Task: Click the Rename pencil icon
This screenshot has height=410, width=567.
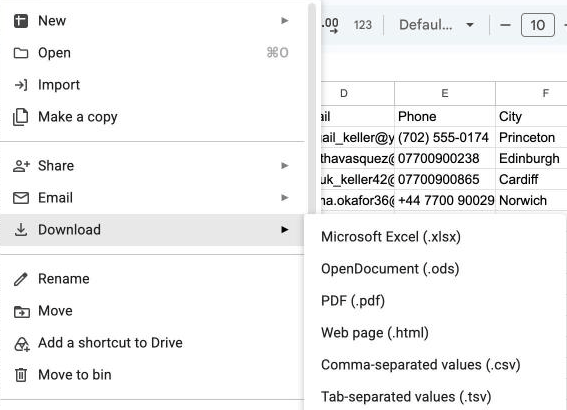Action: 21,279
